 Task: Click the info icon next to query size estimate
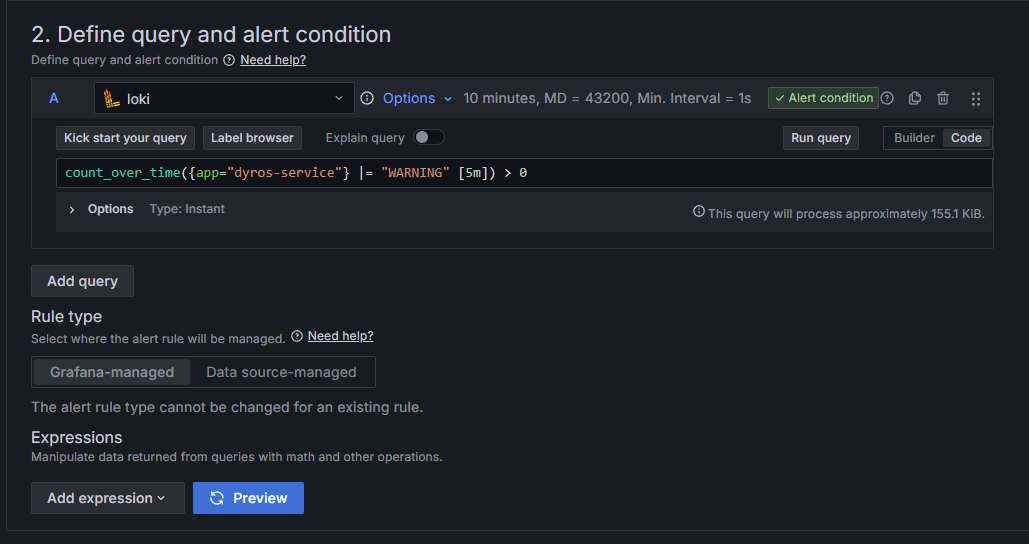pos(699,212)
